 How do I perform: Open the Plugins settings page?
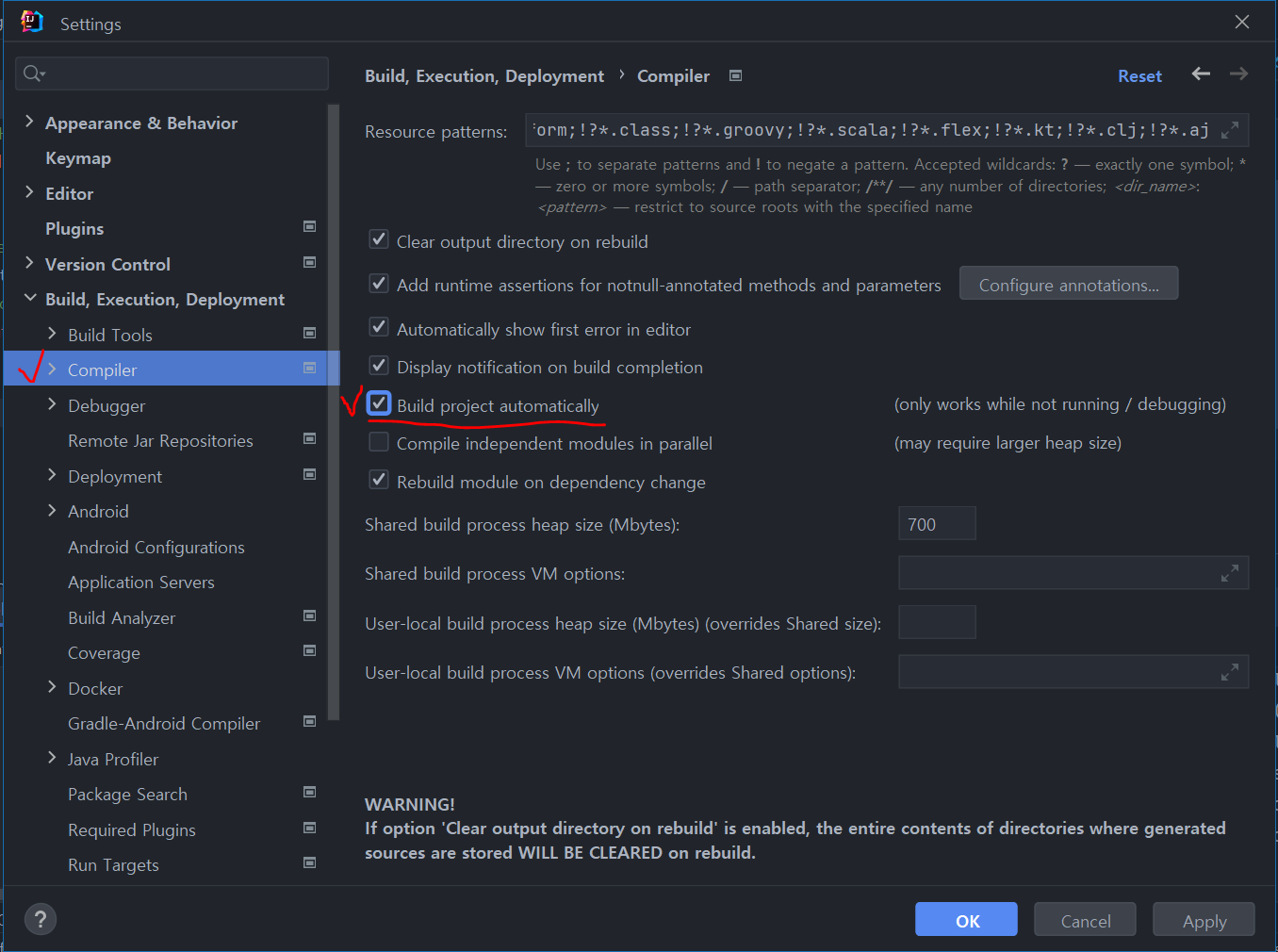point(74,228)
